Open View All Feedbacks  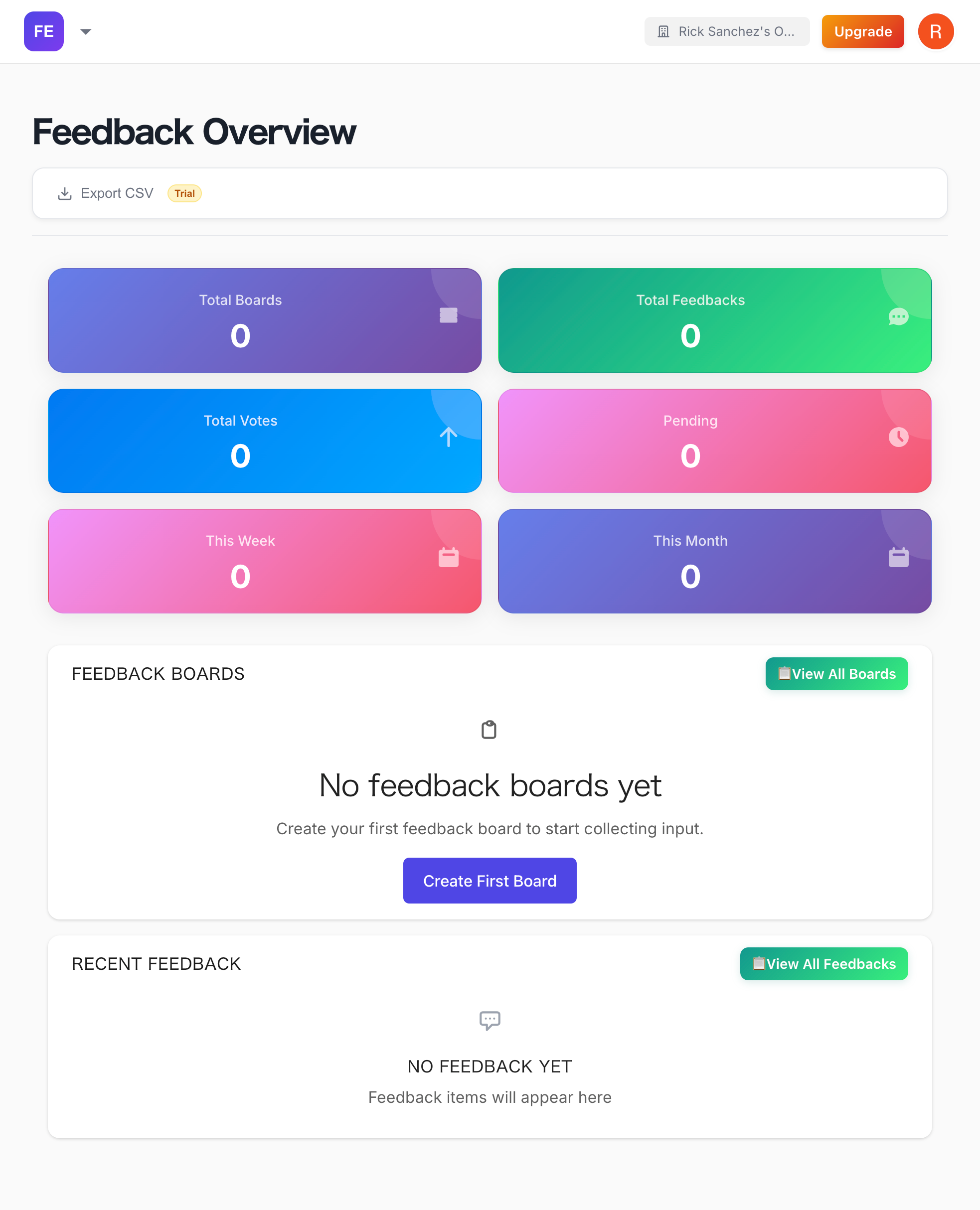823,964
